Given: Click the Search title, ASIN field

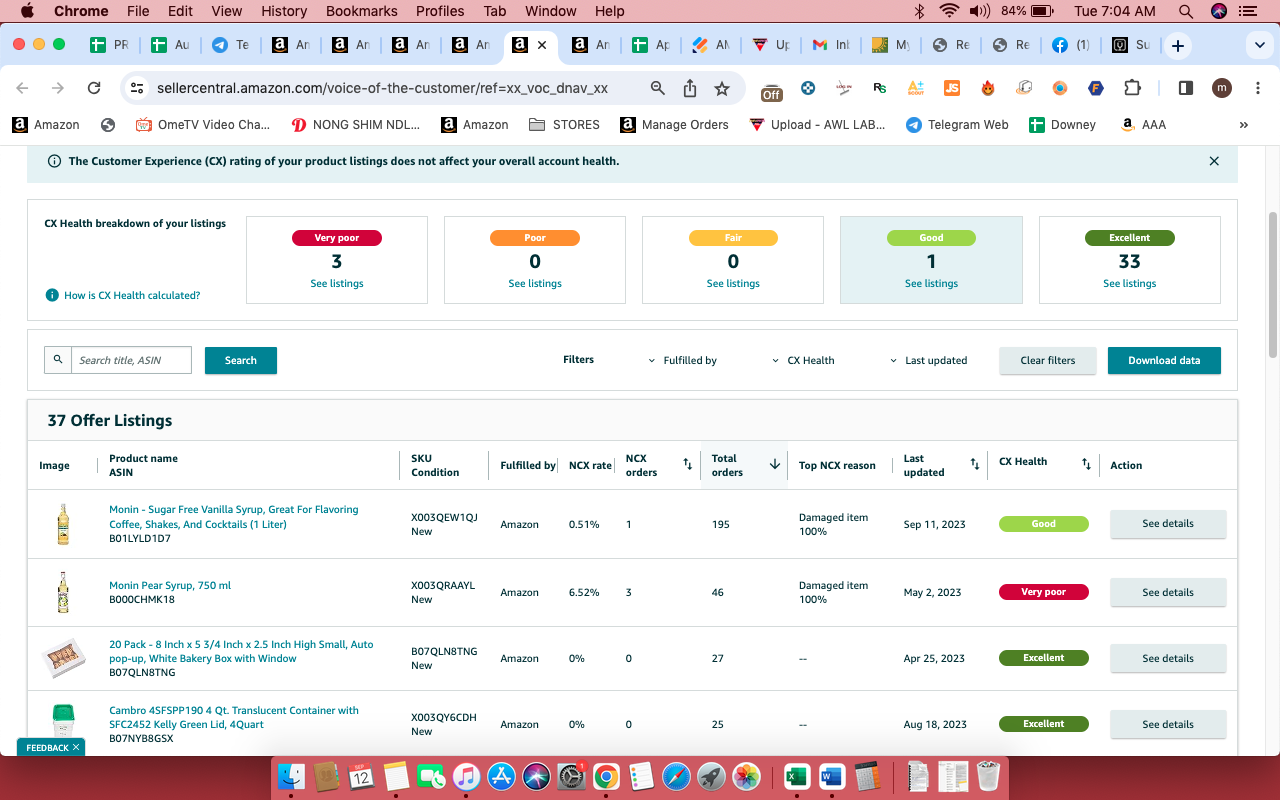Looking at the screenshot, I should coord(131,360).
